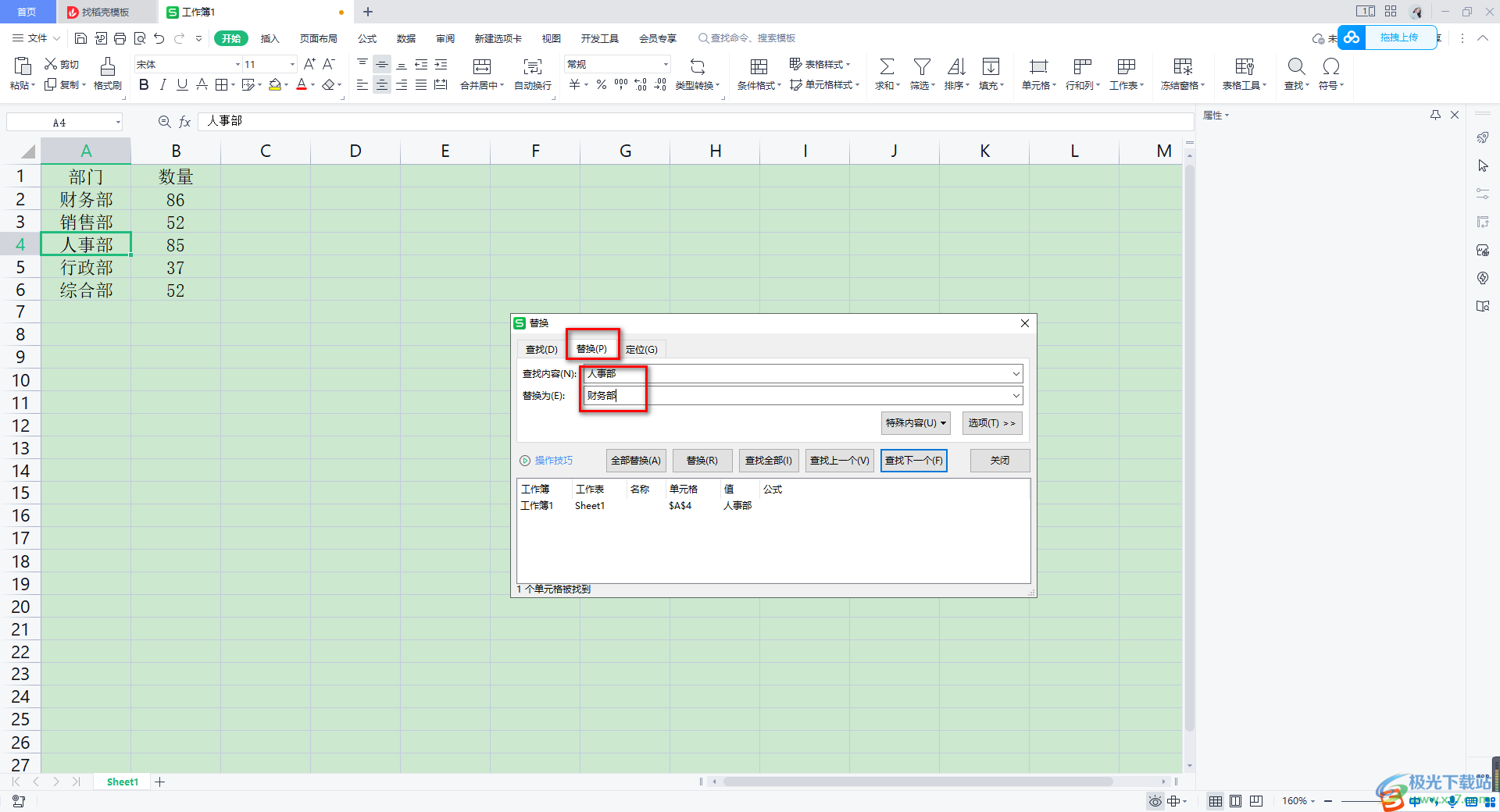
Task: Click Conditional Formatting (条件格式) icon
Action: tap(759, 66)
